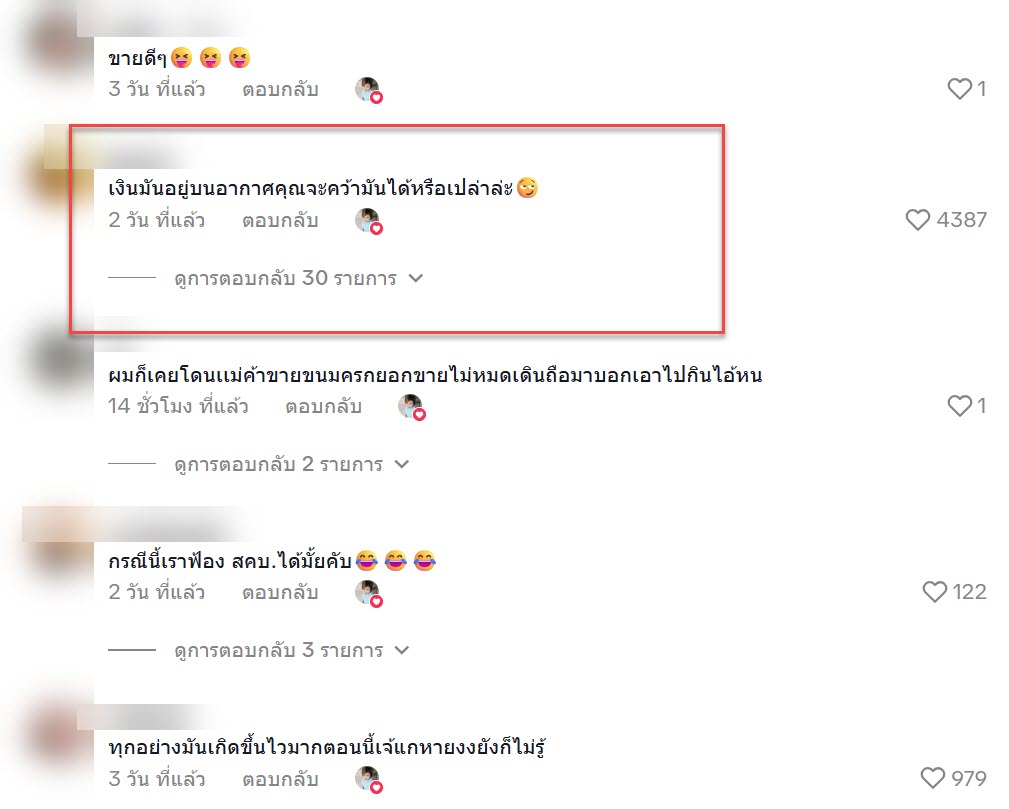This screenshot has height=809, width=1009.
Task: Click creator-liked avatar under 979-like comment
Action: (x=369, y=779)
